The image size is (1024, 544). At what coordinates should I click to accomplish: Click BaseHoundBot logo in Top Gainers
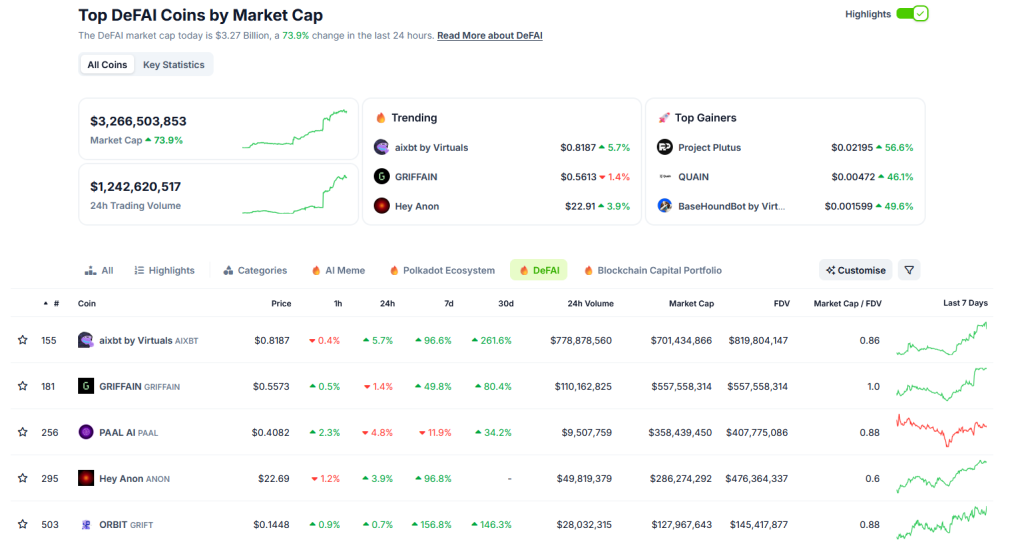(664, 206)
